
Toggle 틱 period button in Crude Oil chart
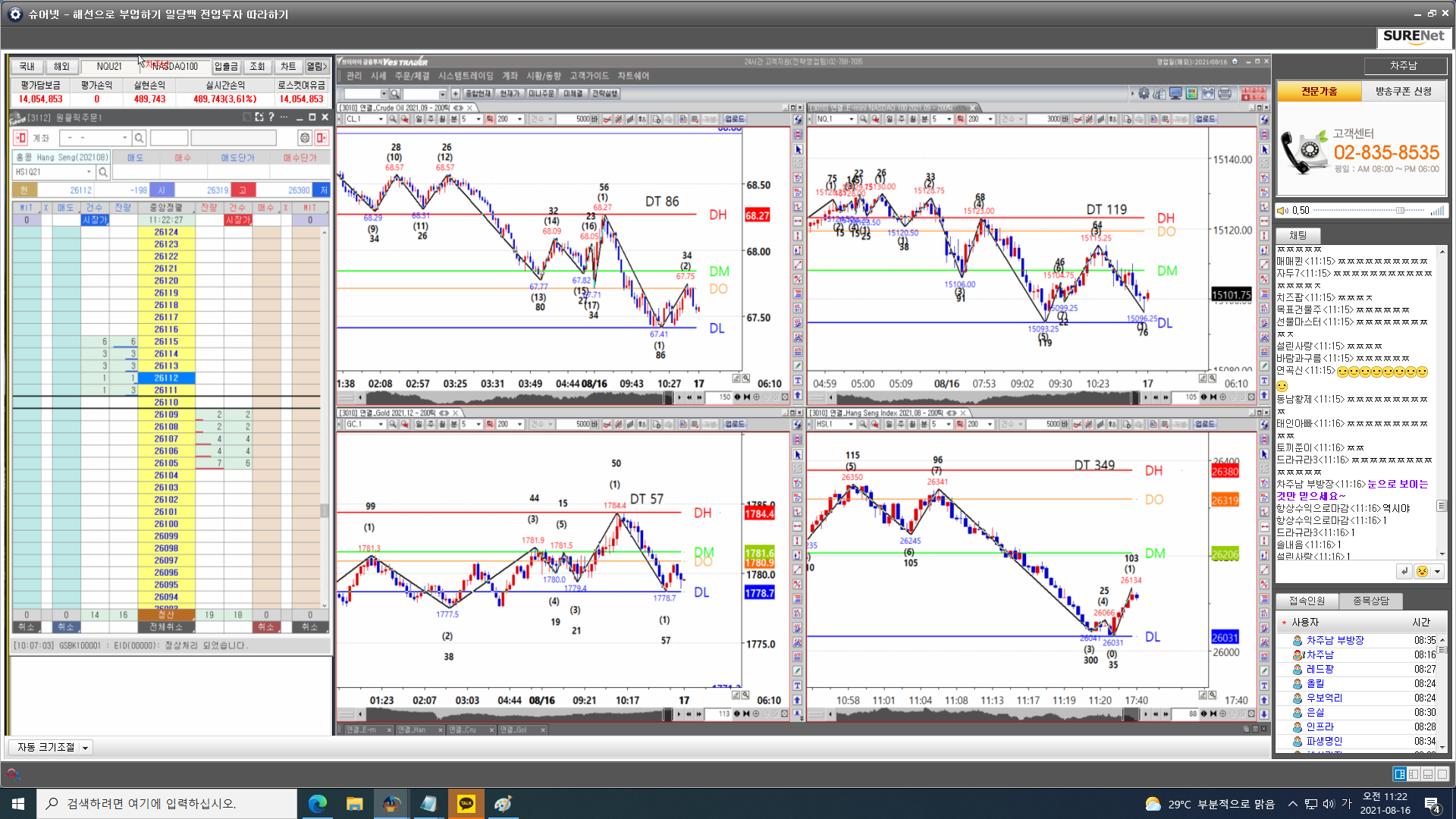pos(490,119)
